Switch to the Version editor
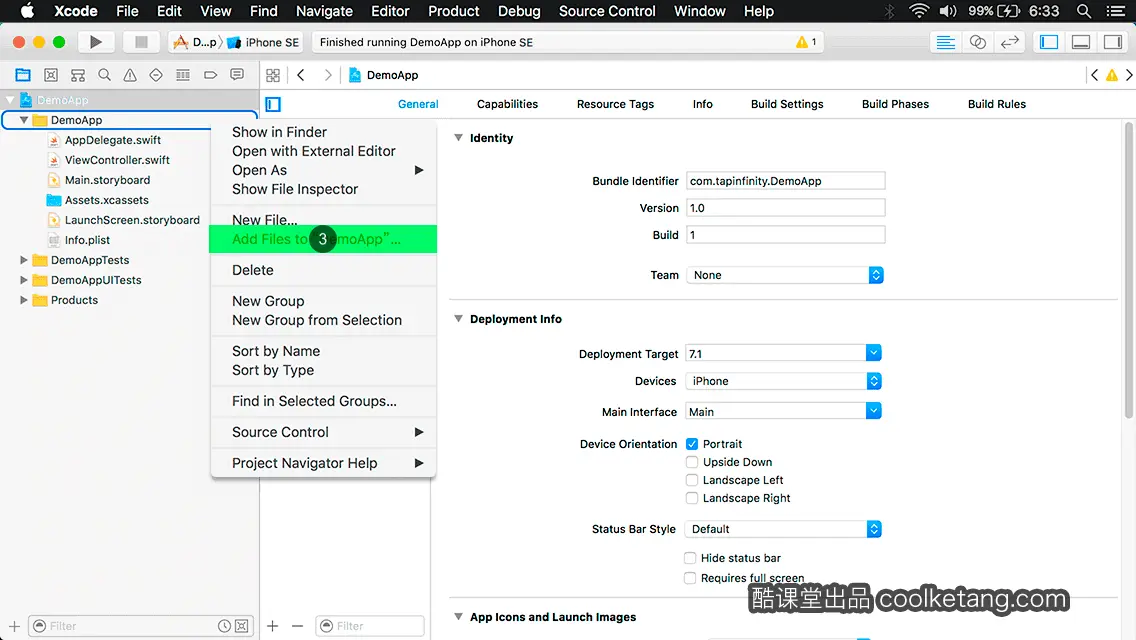The width and height of the screenshot is (1136, 640). (x=1009, y=42)
